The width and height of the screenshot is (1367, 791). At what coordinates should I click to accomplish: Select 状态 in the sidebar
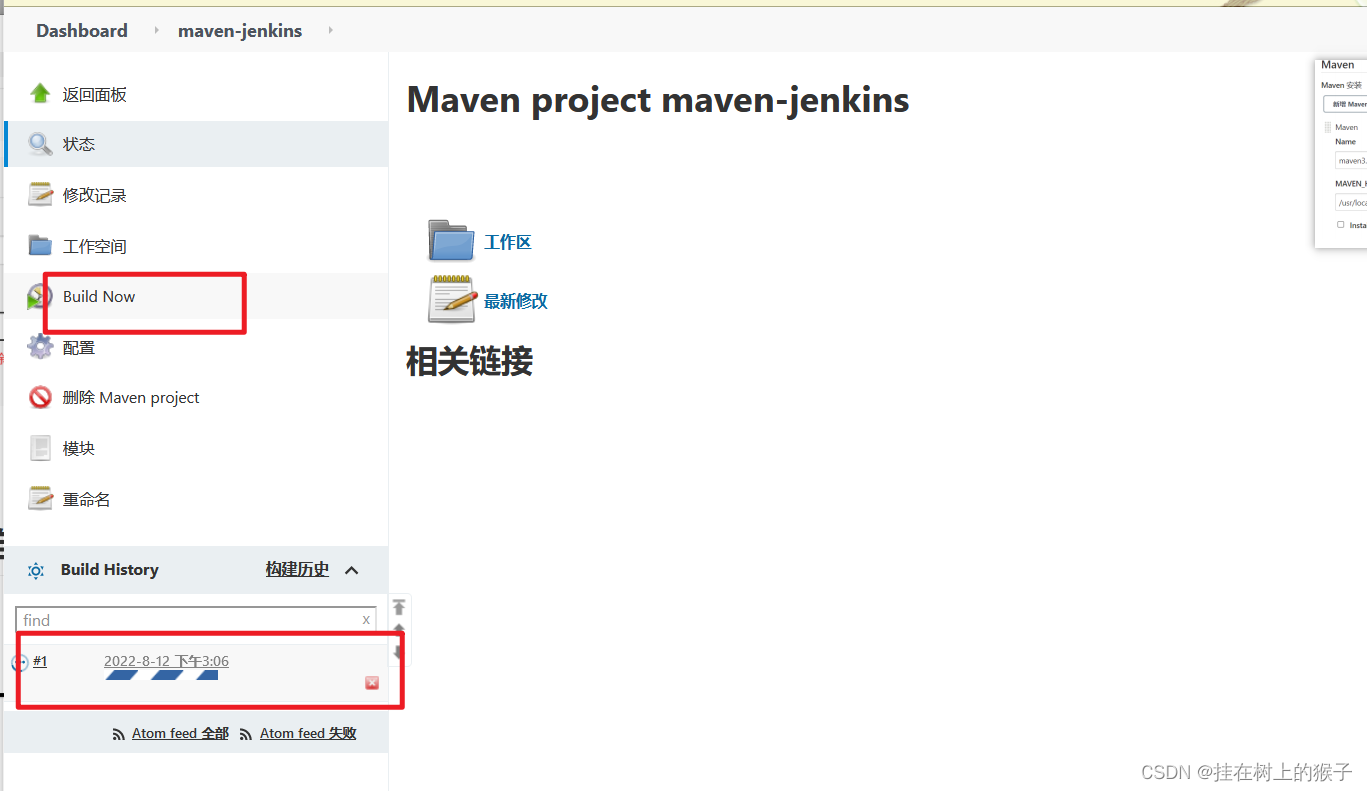[x=79, y=144]
